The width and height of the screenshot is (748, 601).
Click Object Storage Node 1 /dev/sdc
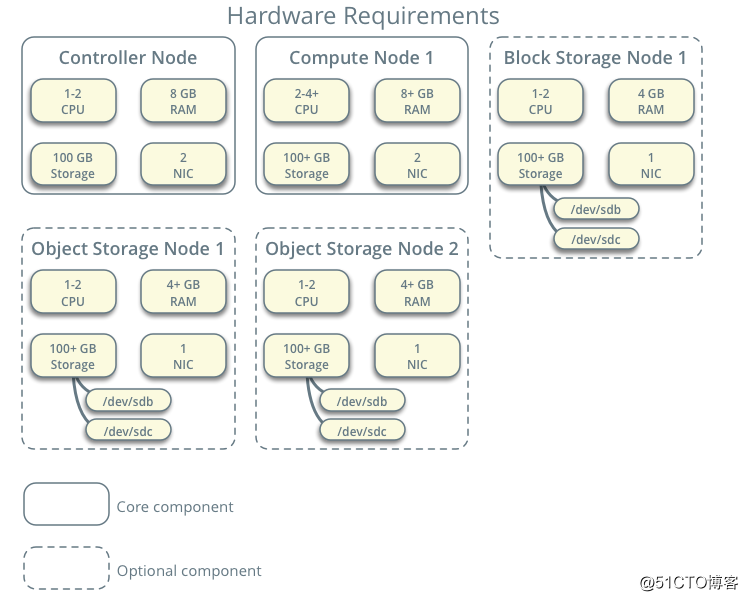click(128, 431)
